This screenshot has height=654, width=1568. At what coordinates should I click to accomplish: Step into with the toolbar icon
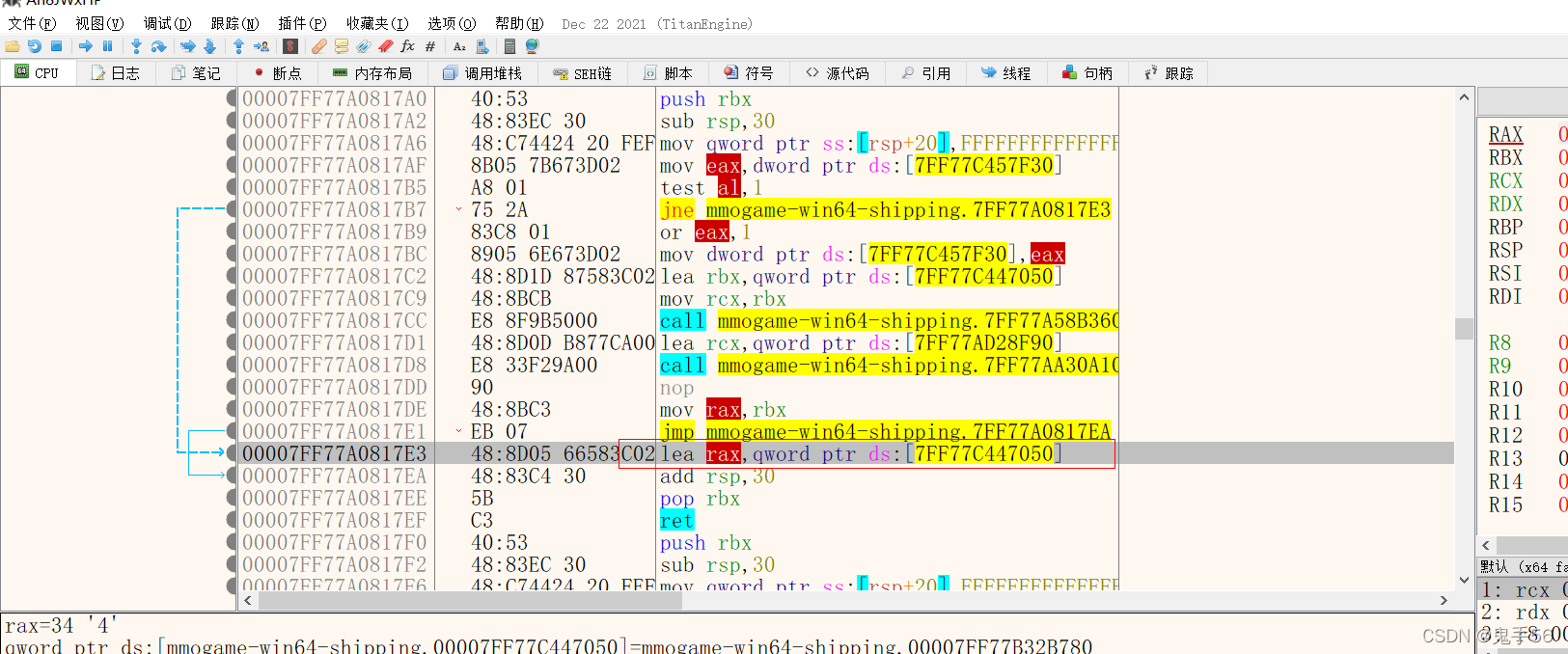[x=136, y=45]
